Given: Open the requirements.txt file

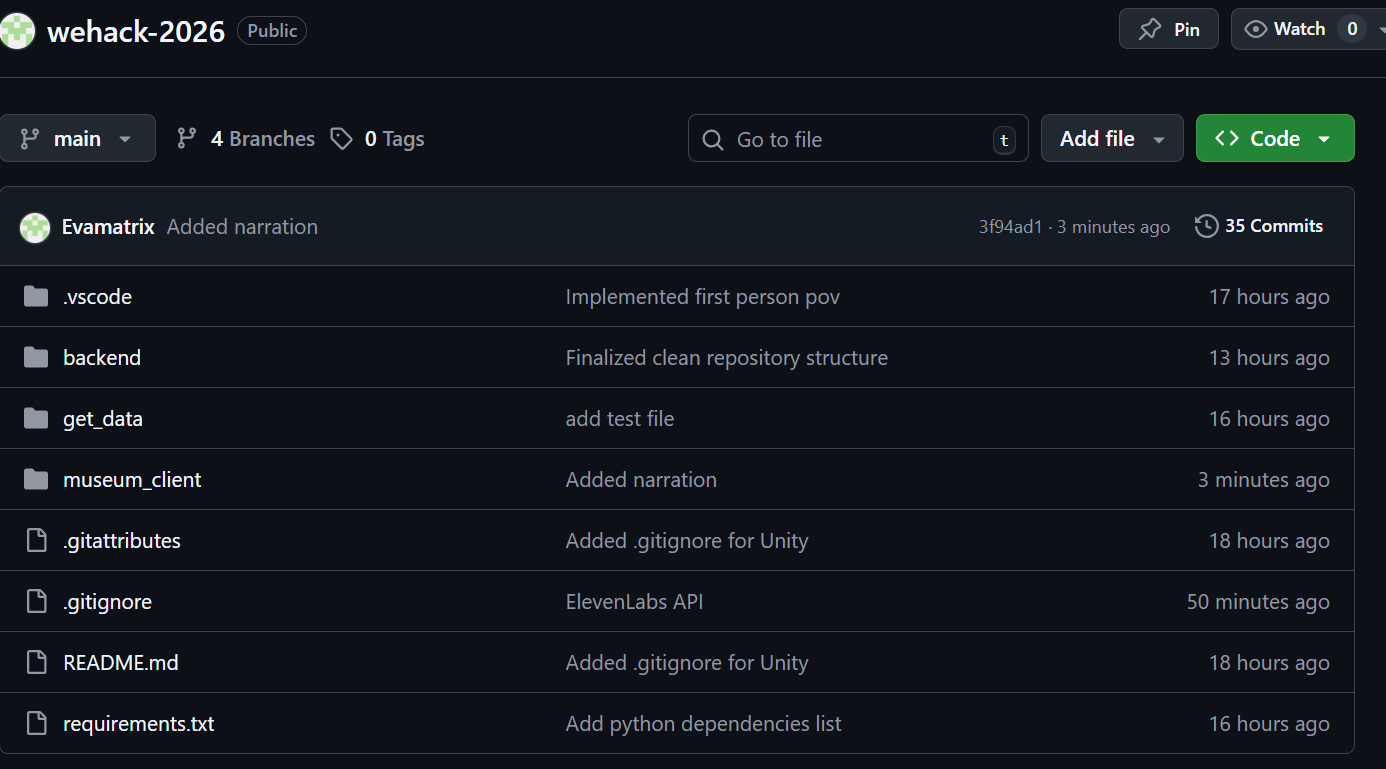Looking at the screenshot, I should pos(138,724).
